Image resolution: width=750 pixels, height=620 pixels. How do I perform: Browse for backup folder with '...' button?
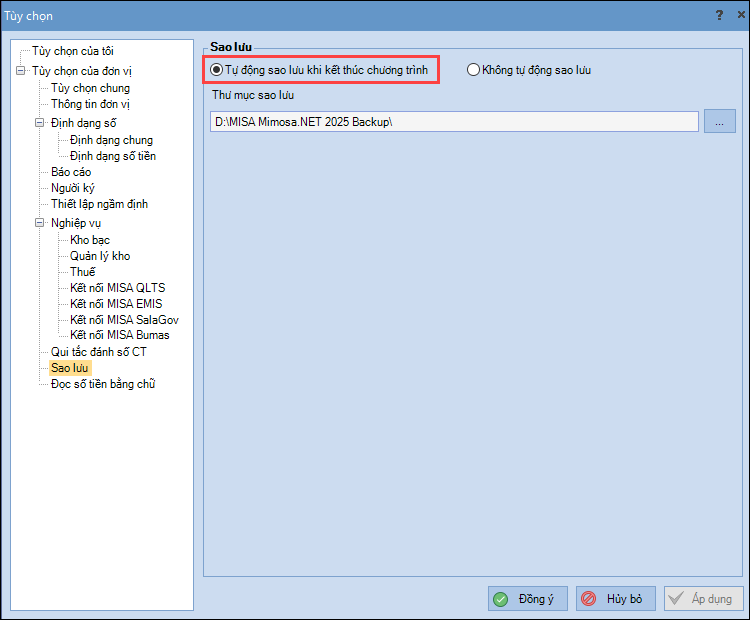[x=719, y=122]
